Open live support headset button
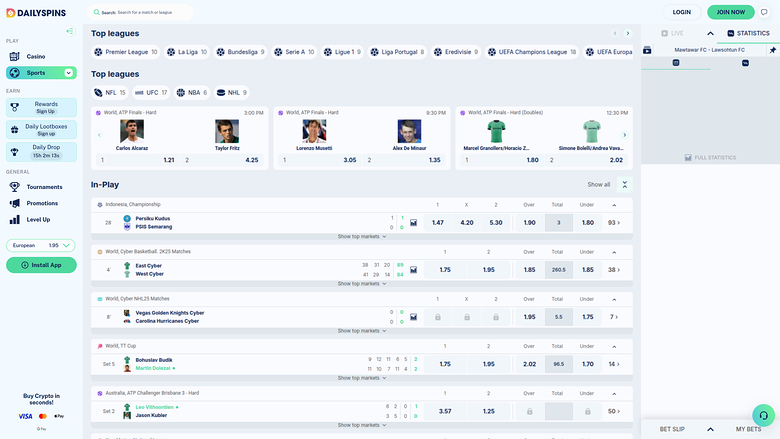 coord(764,415)
